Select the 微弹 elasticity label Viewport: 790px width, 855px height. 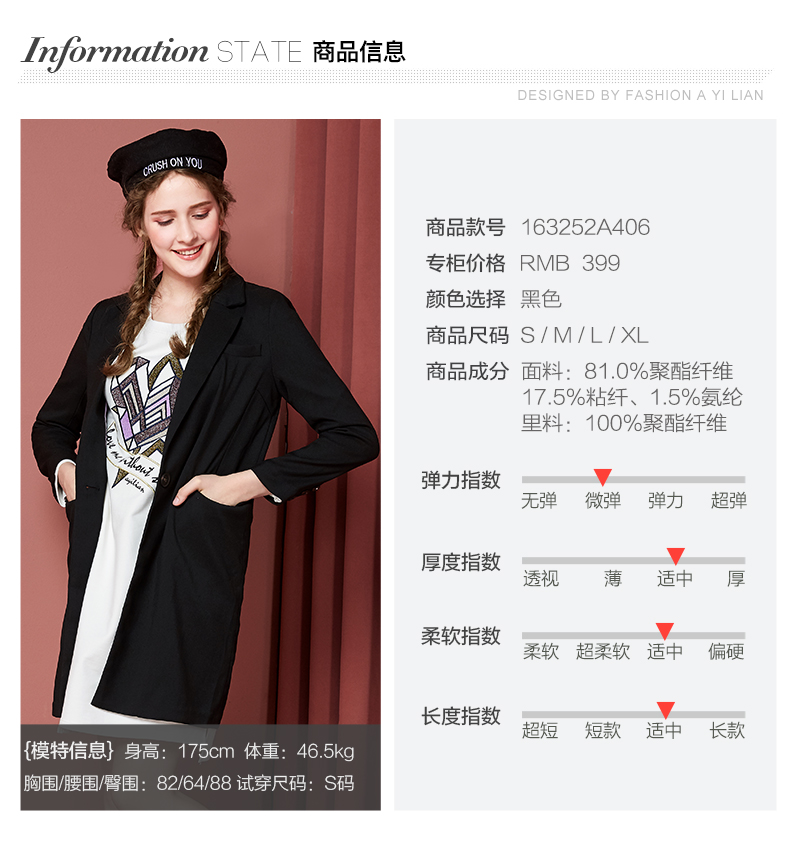pyautogui.click(x=602, y=501)
